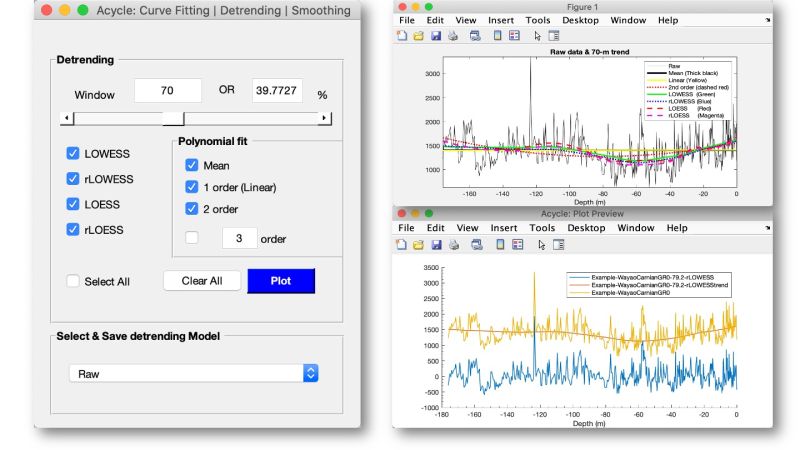Click New Figure icon in Figure 1 toolbar
This screenshot has height=450, width=800.
tap(402, 36)
